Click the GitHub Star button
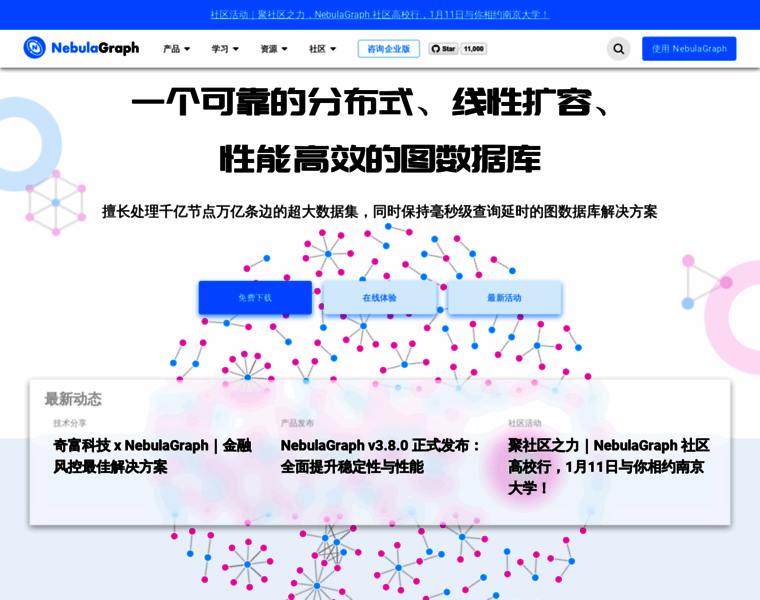Image resolution: width=760 pixels, height=600 pixels. click(443, 48)
